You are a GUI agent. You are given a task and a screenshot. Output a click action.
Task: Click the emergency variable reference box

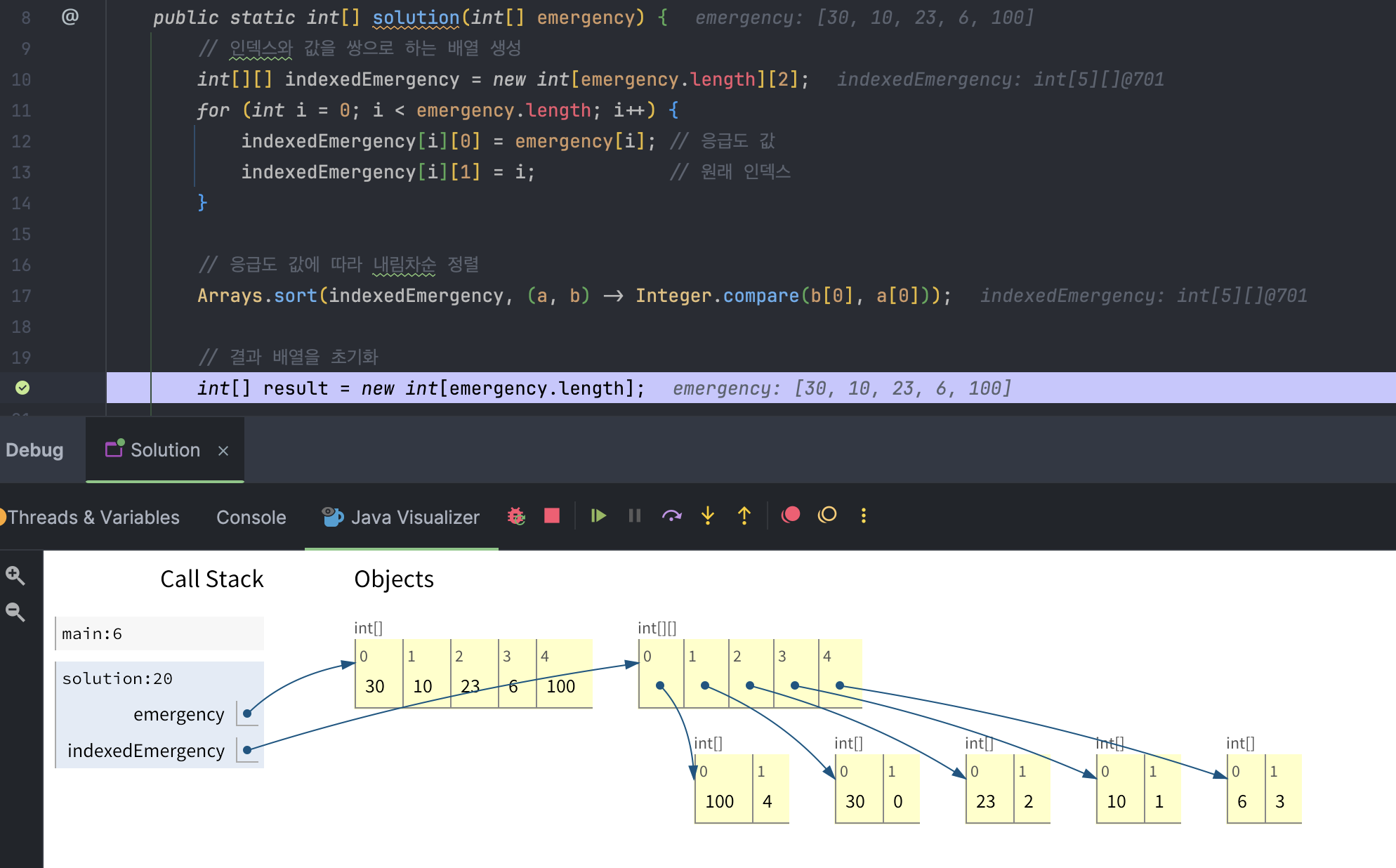coord(247,714)
